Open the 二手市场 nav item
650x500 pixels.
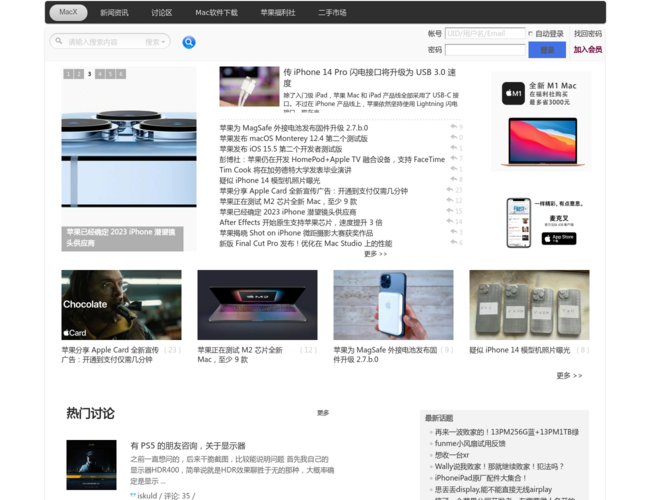[x=332, y=13]
